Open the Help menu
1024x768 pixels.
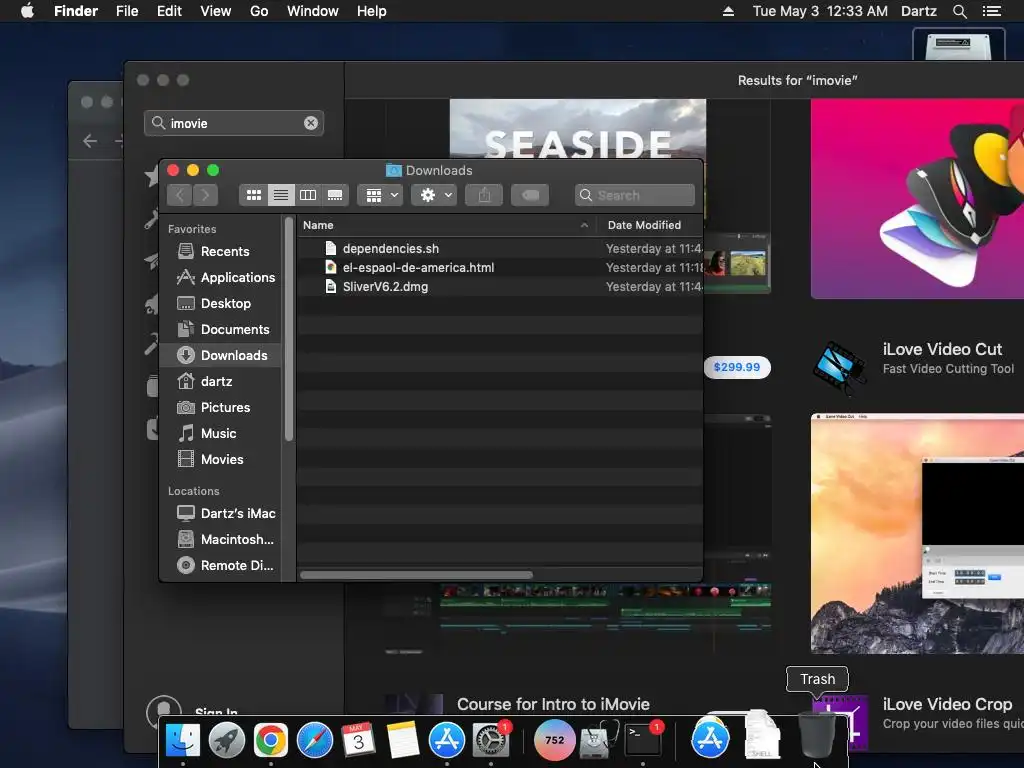[x=372, y=11]
